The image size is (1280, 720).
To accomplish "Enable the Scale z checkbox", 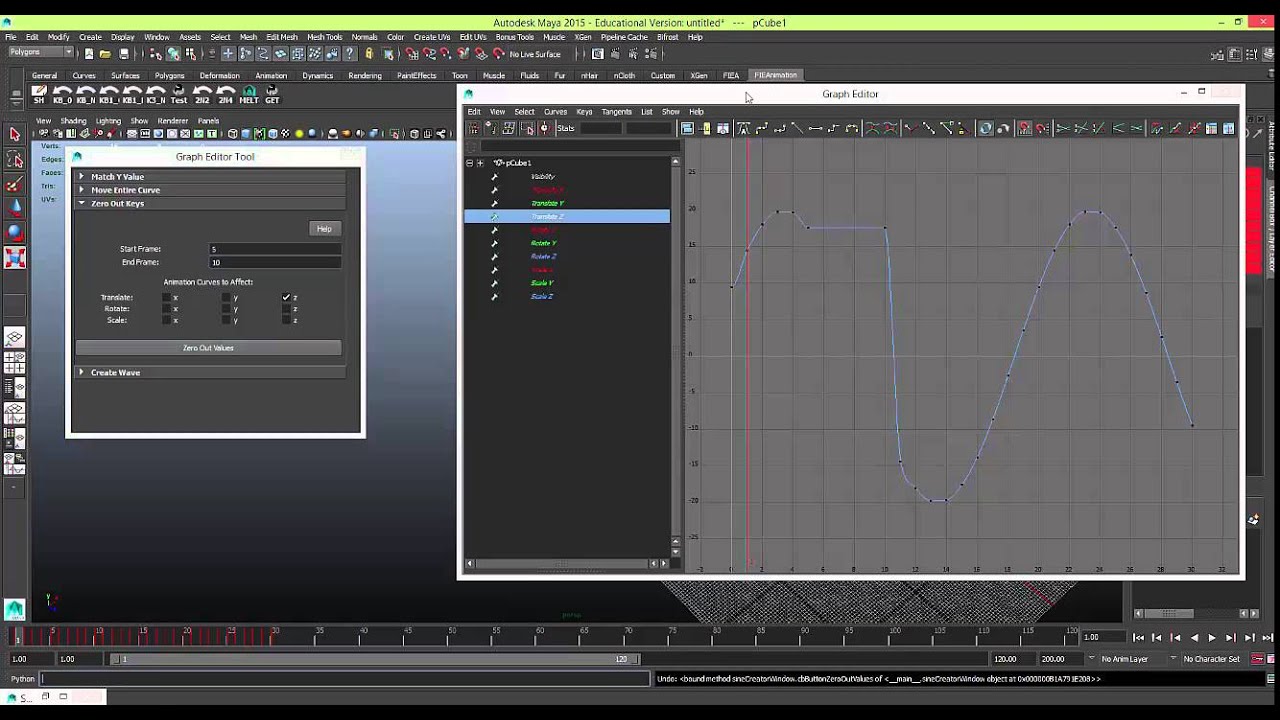I will point(286,320).
